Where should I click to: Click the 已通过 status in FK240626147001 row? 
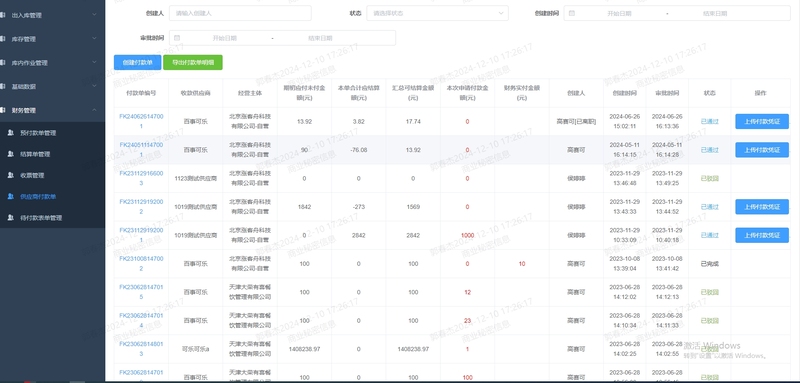(x=709, y=121)
